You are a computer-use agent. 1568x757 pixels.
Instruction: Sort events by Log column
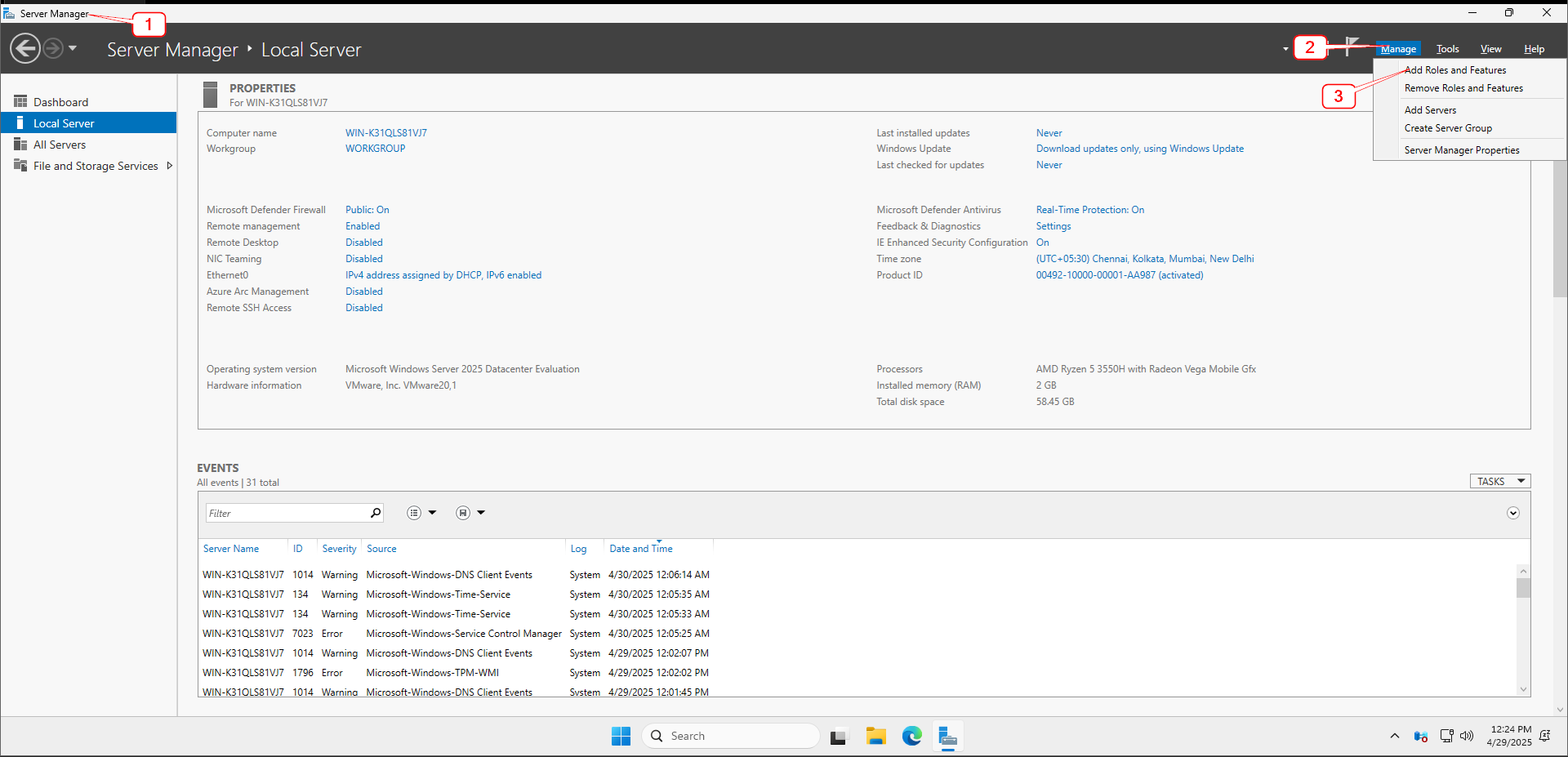578,549
